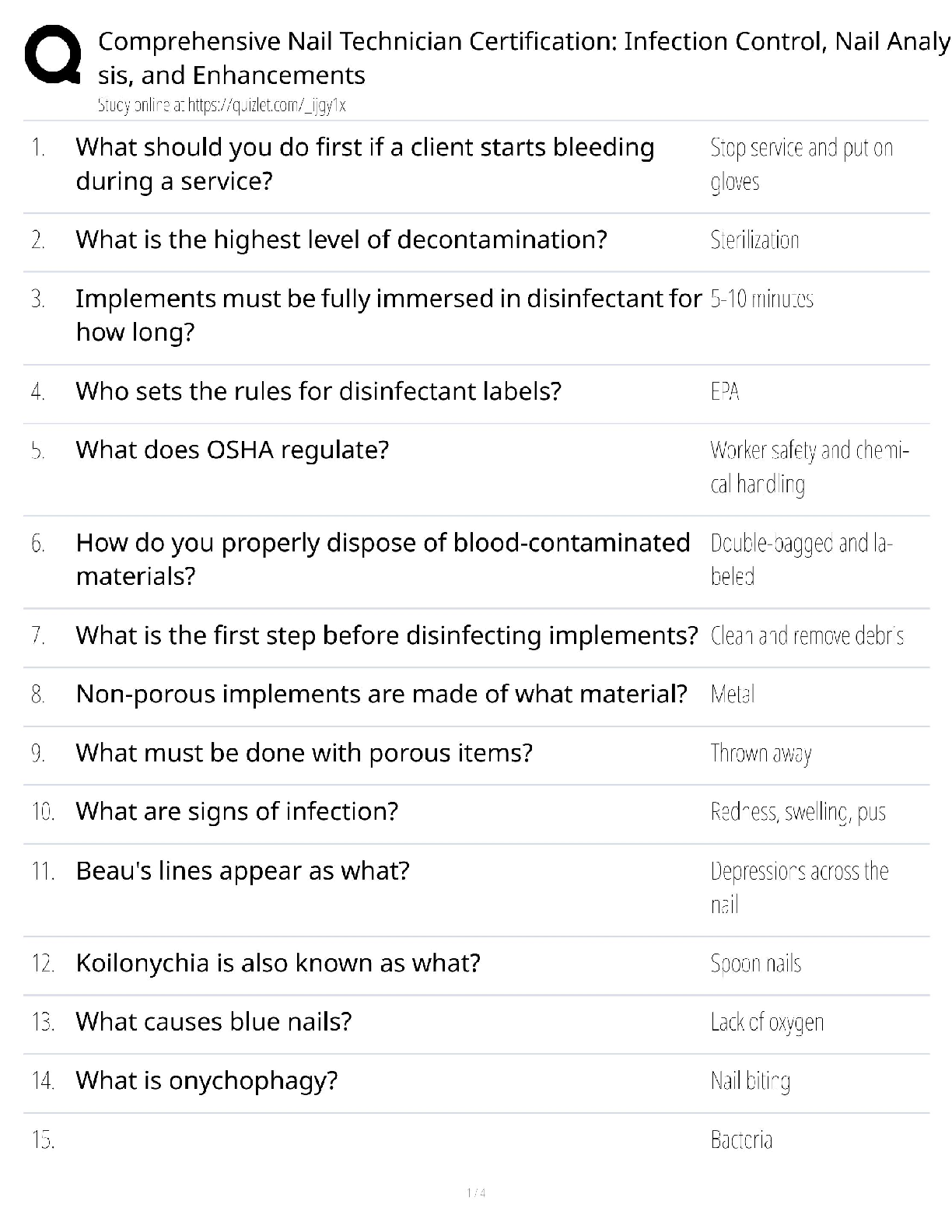Click the page number indicator 1 / 4

tap(476, 1193)
